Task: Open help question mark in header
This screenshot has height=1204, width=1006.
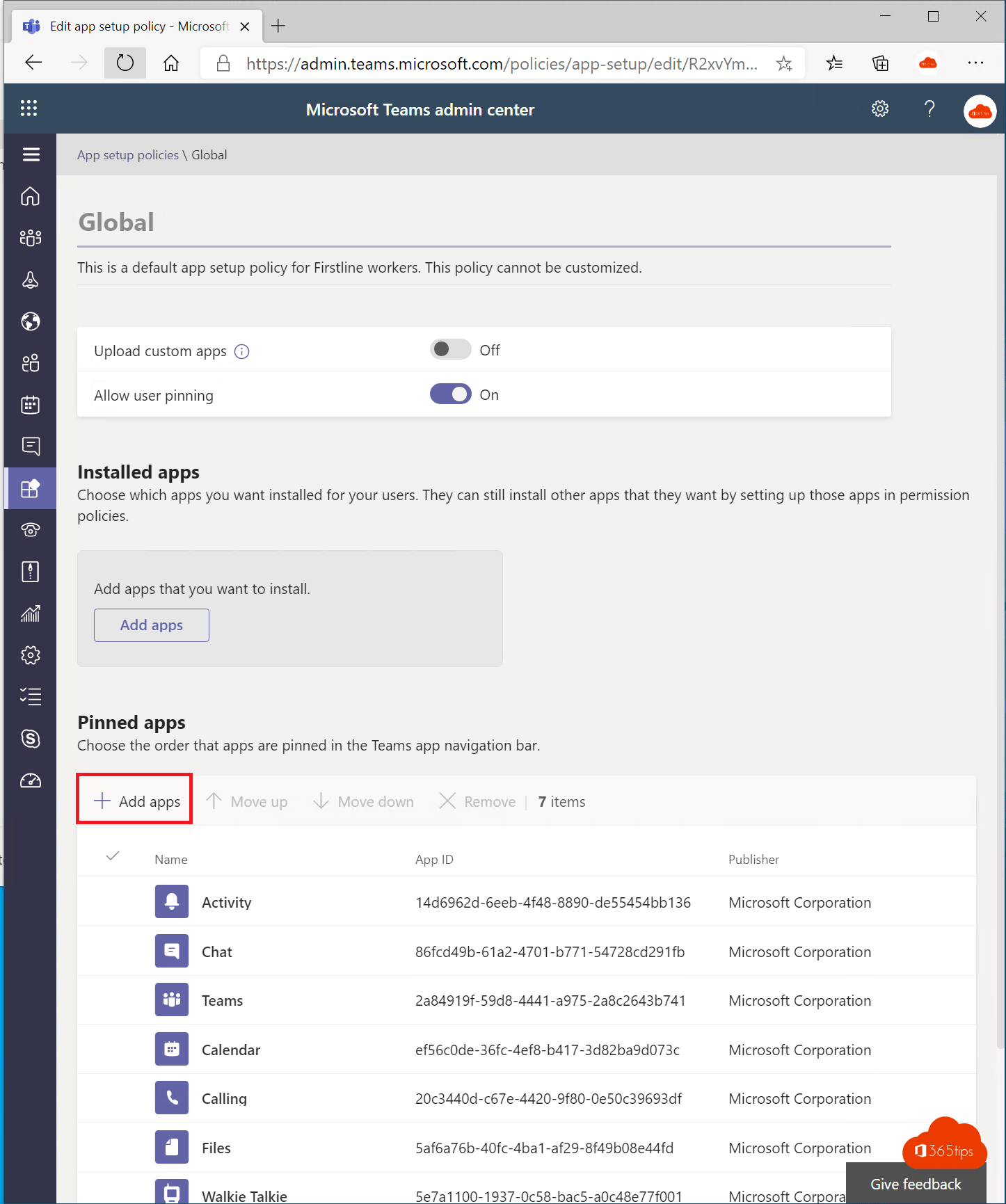Action: coord(929,109)
